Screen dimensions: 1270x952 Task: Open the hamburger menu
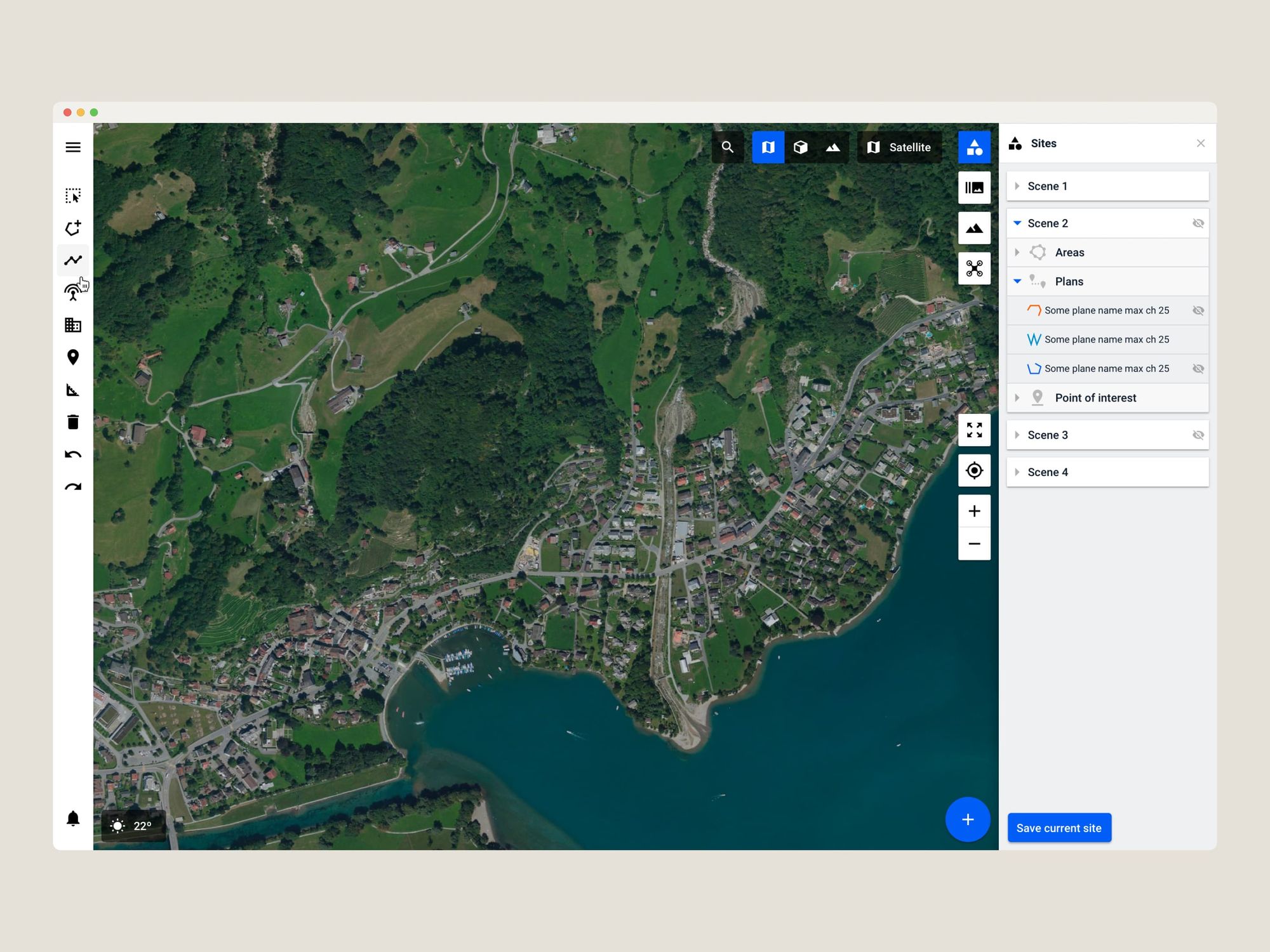[x=73, y=147]
